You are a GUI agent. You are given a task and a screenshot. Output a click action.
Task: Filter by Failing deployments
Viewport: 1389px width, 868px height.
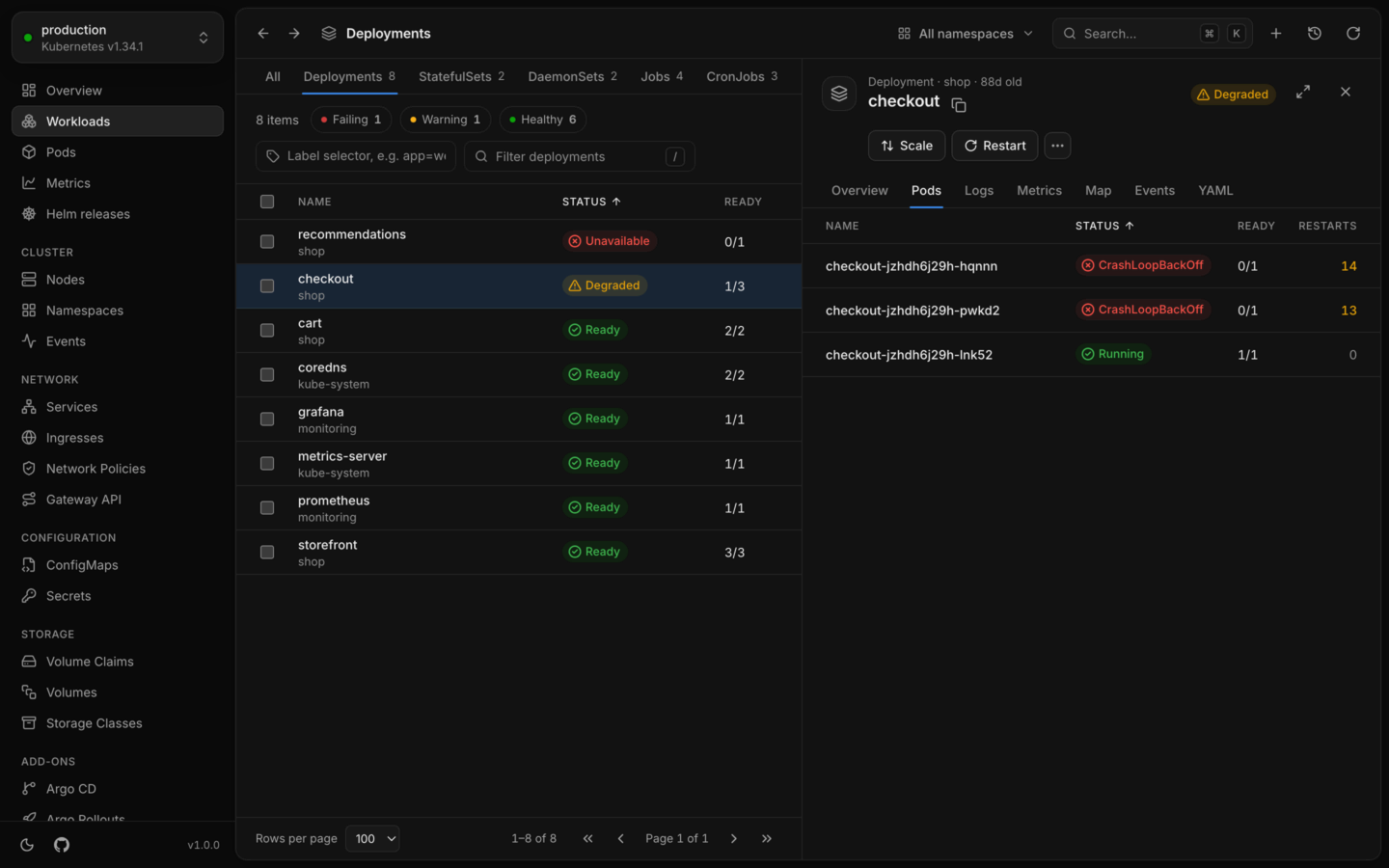pyautogui.click(x=351, y=120)
